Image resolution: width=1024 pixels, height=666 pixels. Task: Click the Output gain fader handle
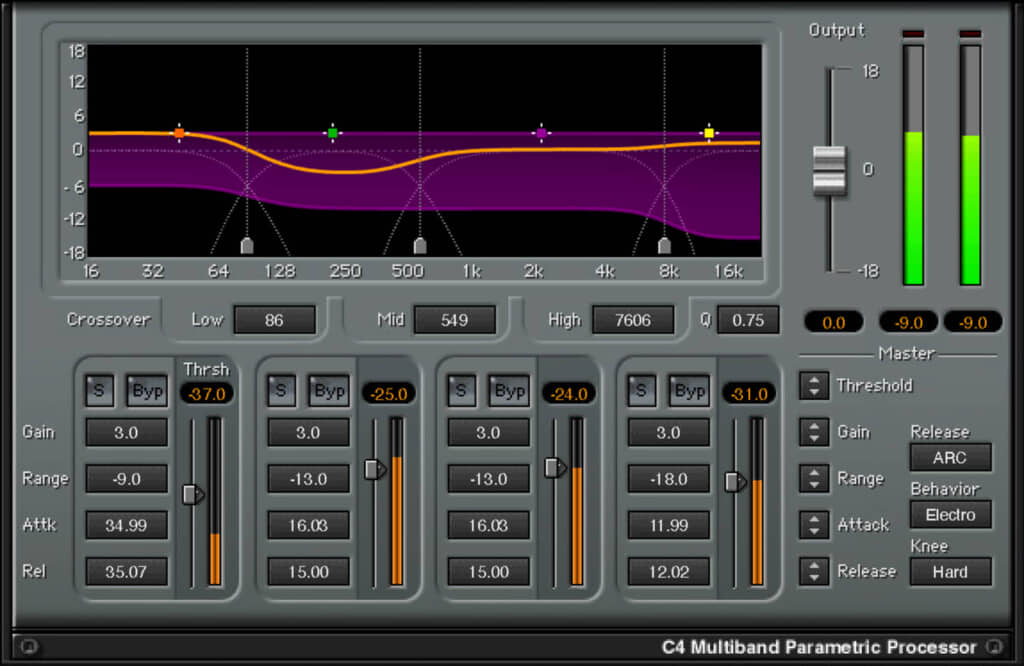click(x=829, y=170)
